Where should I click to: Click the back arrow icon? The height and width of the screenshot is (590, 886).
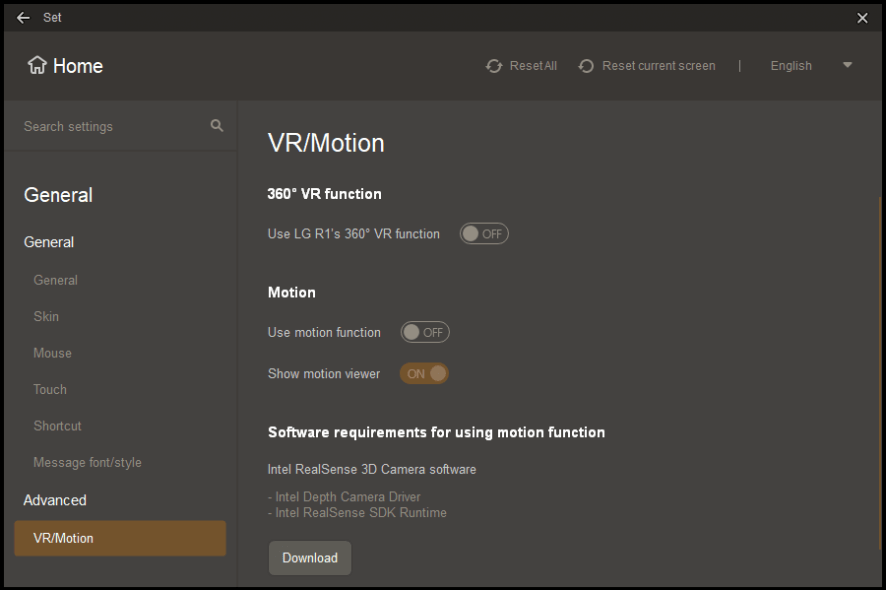[x=23, y=18]
